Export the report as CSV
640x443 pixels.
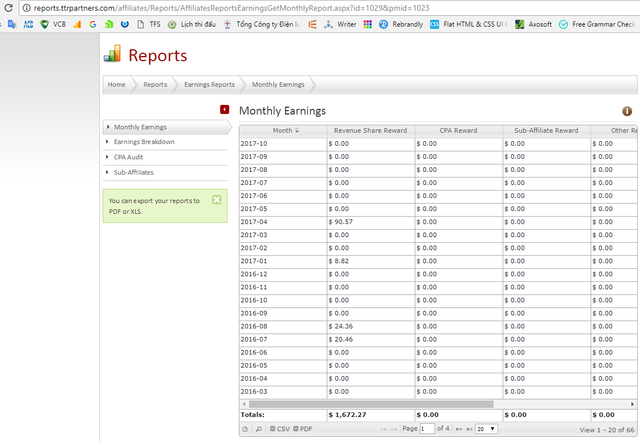pyautogui.click(x=279, y=428)
